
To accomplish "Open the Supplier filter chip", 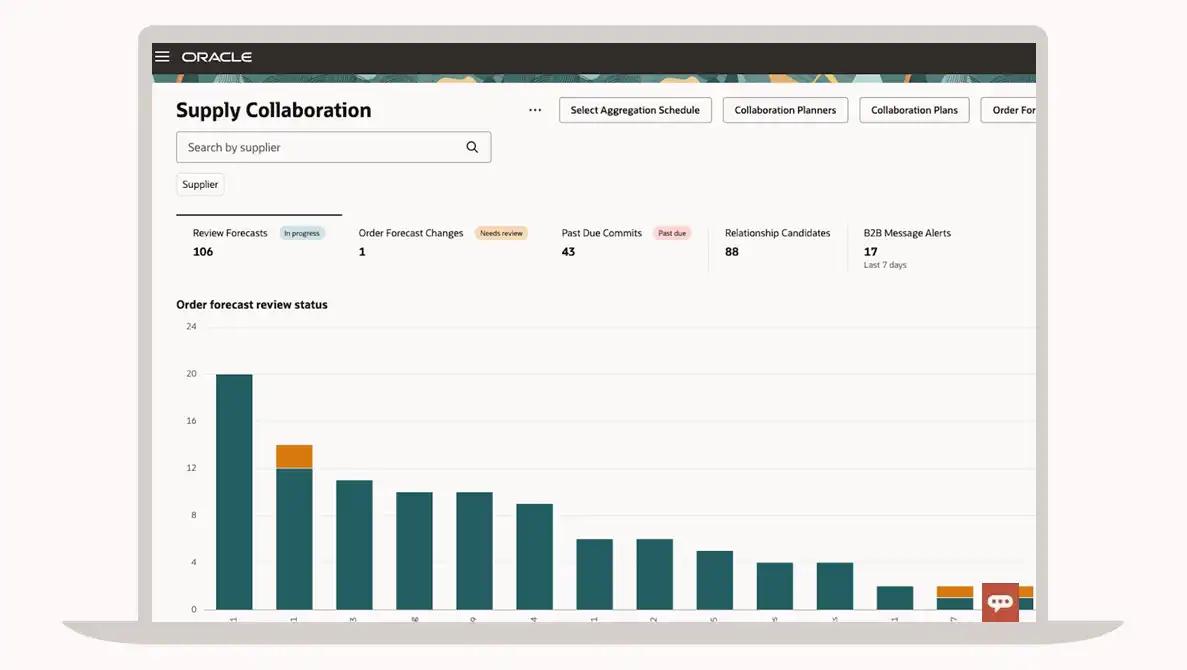I will point(200,184).
